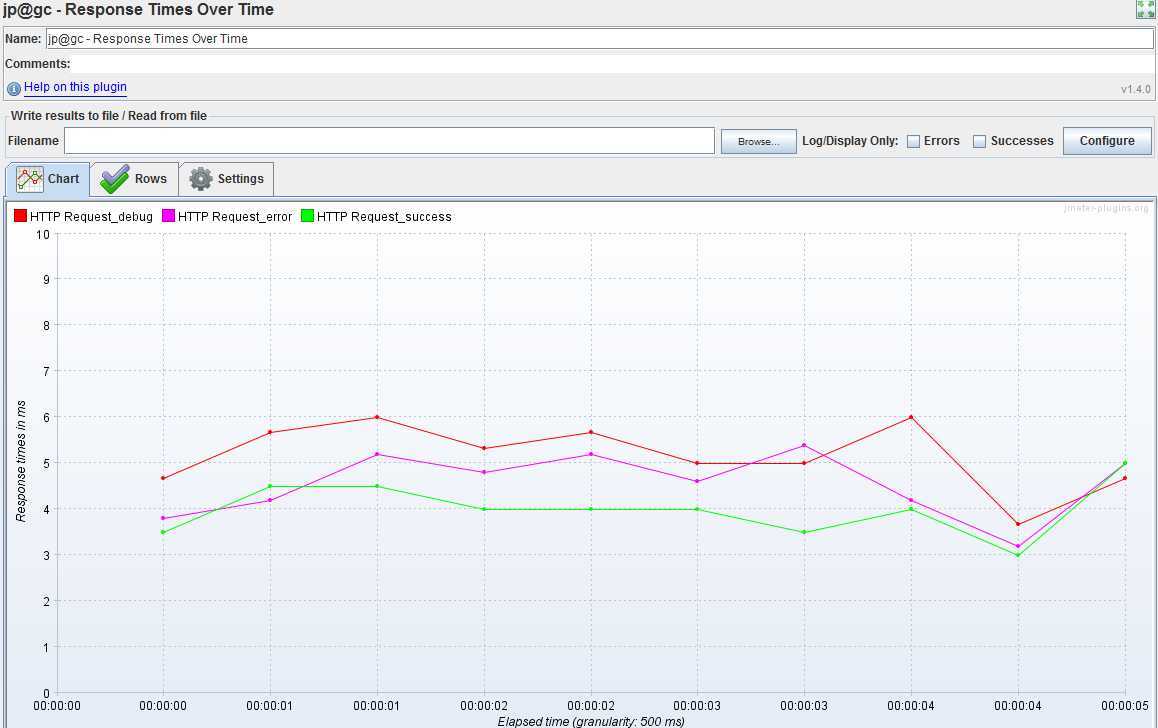Click the gear Settings icon

pyautogui.click(x=200, y=179)
